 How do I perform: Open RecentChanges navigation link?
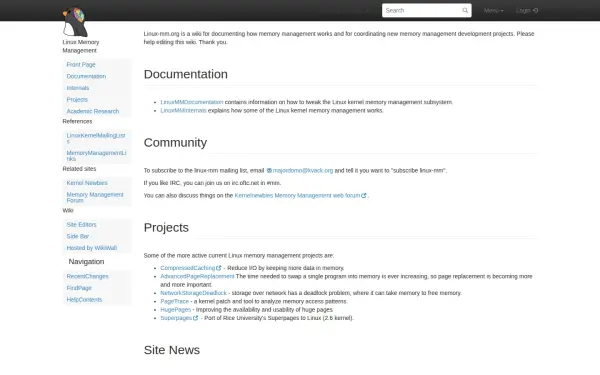[87, 276]
